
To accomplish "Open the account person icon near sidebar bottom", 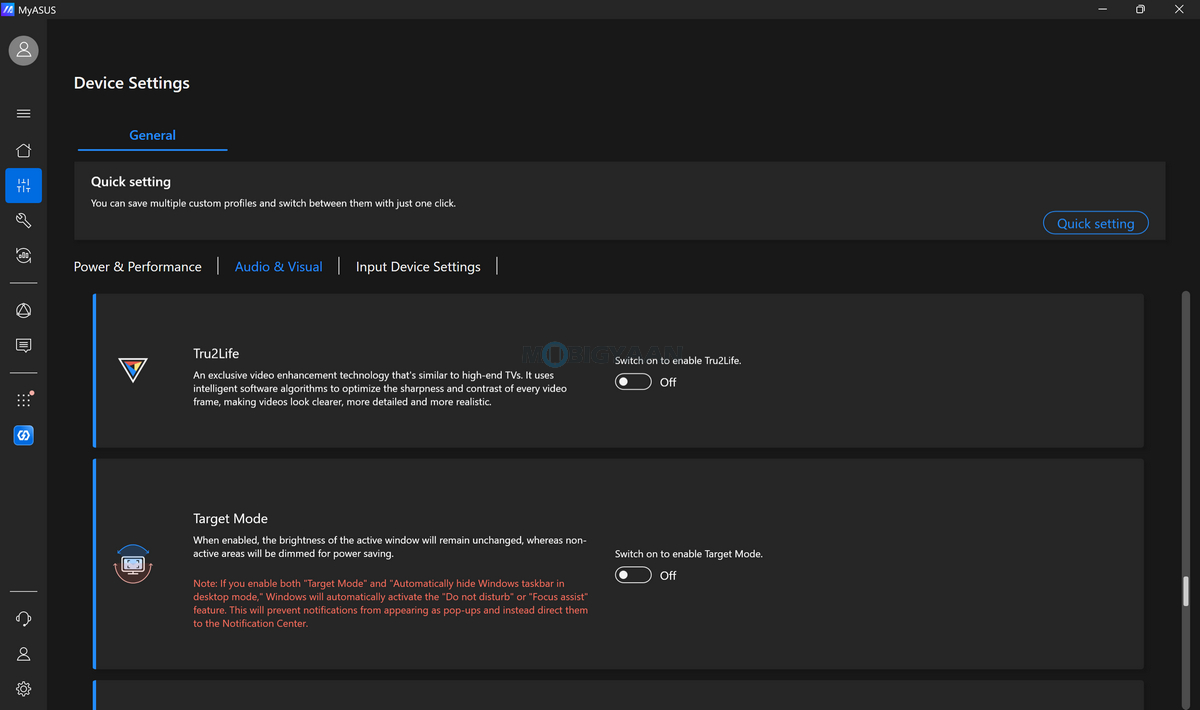I will (24, 654).
